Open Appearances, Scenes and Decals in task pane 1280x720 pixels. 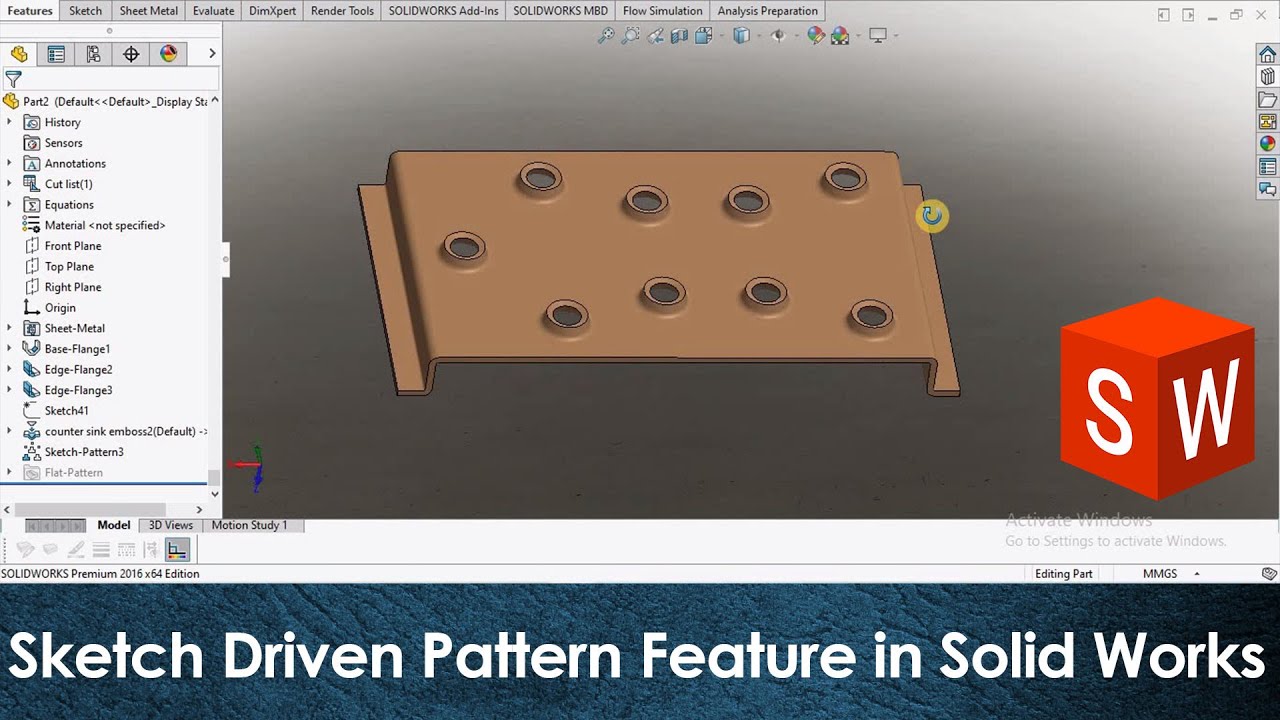point(1267,144)
